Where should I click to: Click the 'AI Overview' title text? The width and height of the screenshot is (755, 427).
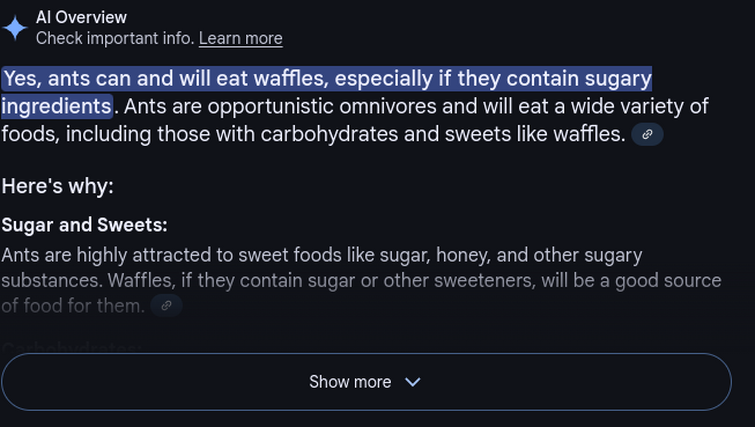(x=81, y=17)
